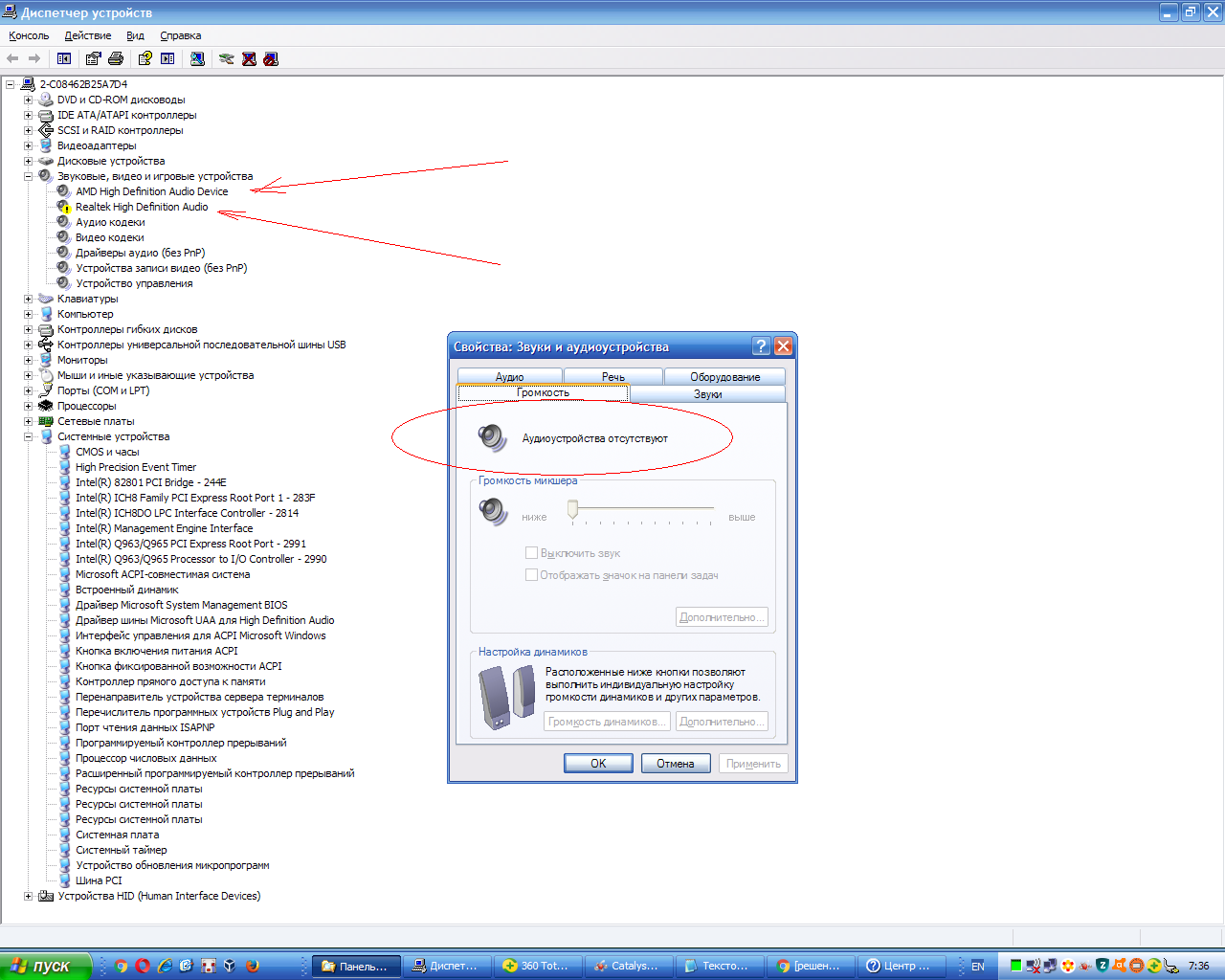The image size is (1225, 980).
Task: Click the Видеоадаптеры category icon
Action: click(x=46, y=145)
